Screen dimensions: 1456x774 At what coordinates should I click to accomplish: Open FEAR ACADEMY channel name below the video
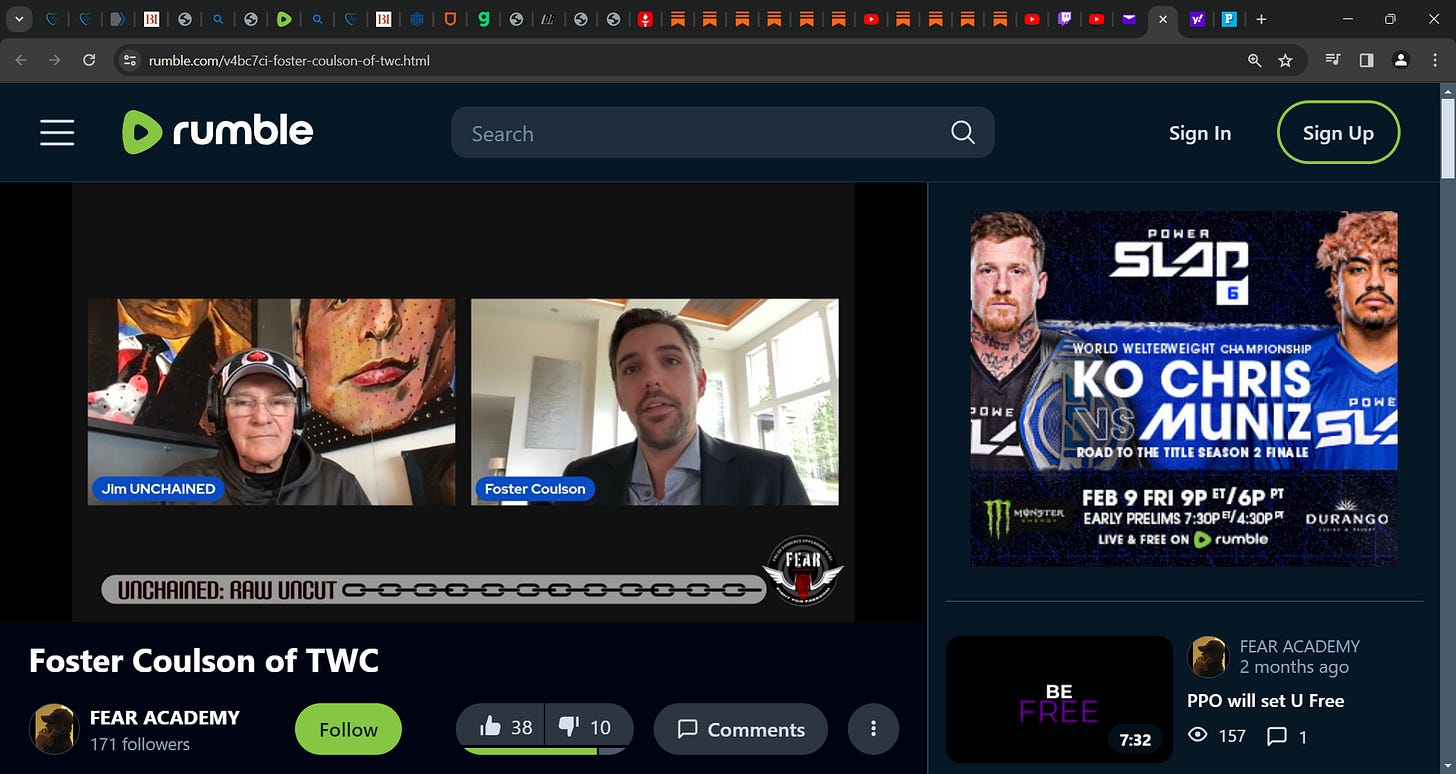pyautogui.click(x=165, y=718)
